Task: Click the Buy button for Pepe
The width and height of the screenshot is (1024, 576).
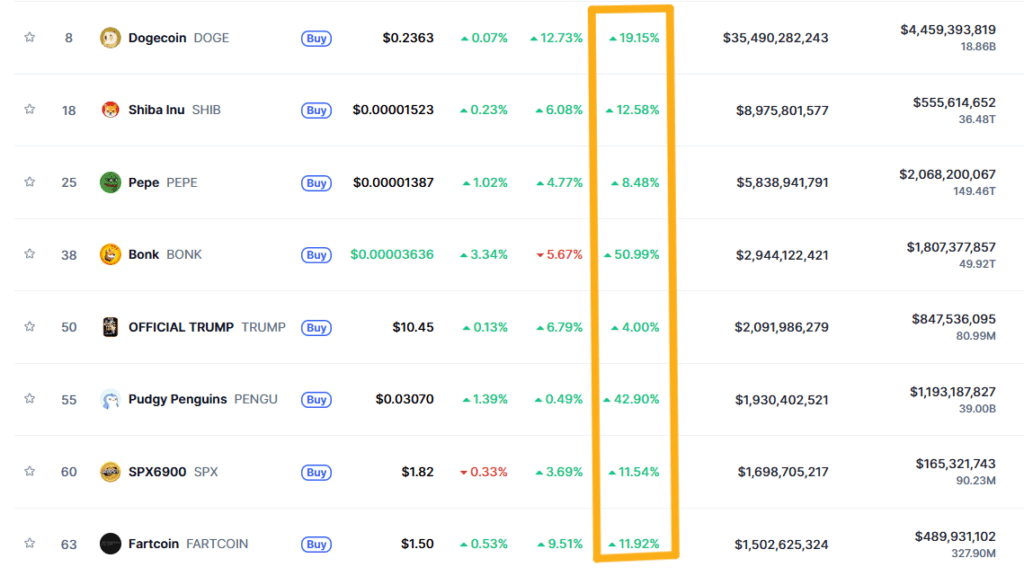Action: pyautogui.click(x=316, y=183)
